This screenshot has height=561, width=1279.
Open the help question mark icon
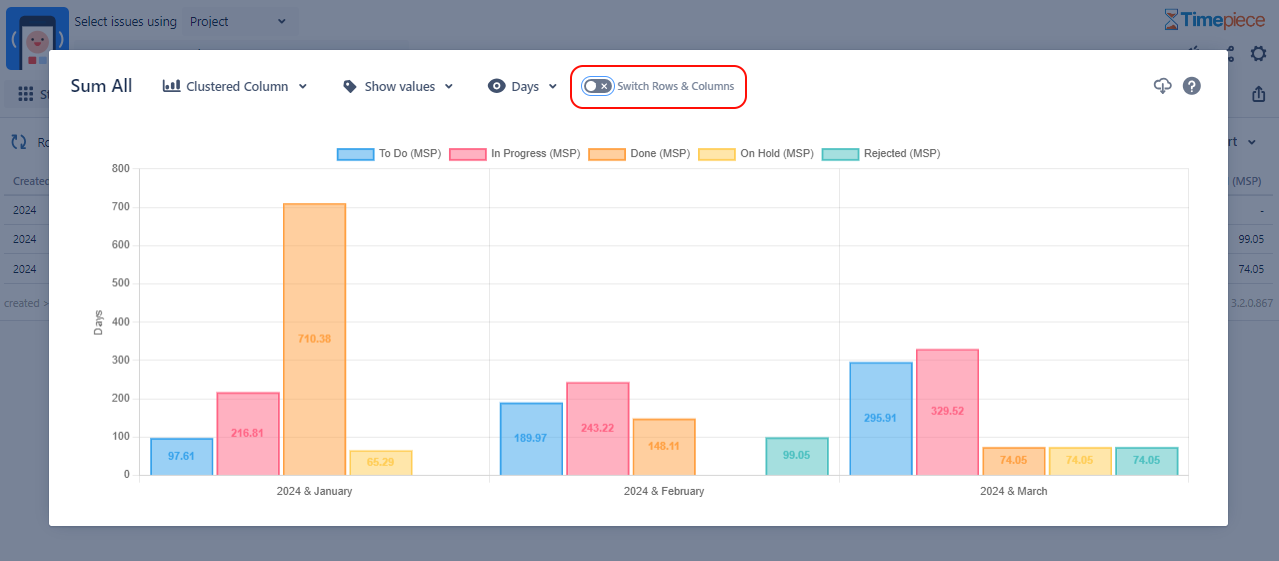[x=1191, y=86]
